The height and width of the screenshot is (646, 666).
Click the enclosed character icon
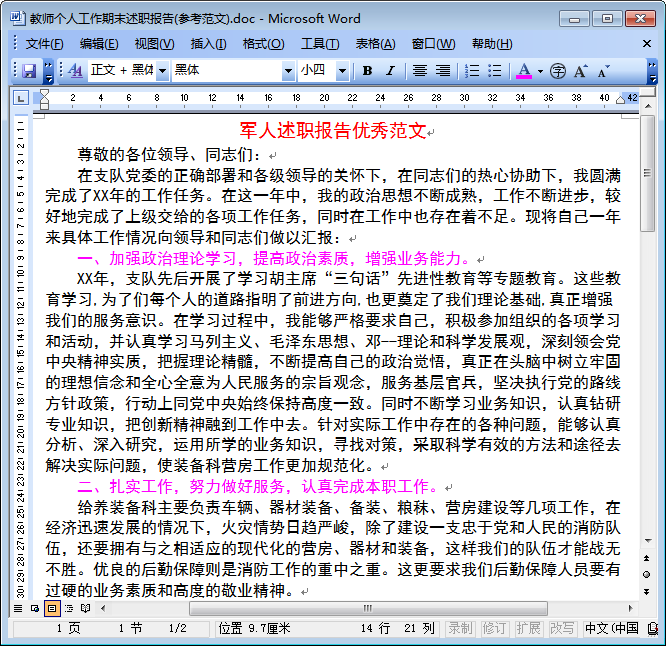tap(558, 71)
